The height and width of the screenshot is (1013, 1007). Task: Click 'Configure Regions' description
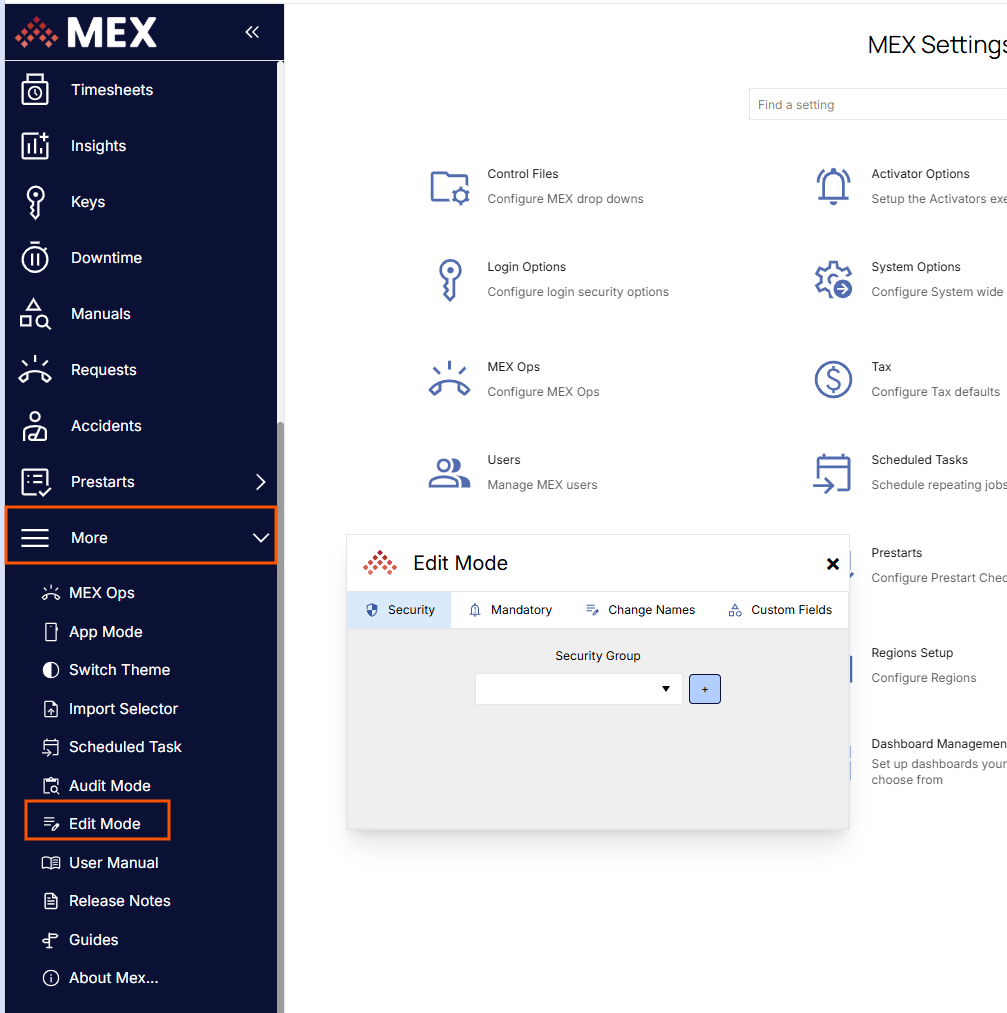tap(924, 678)
